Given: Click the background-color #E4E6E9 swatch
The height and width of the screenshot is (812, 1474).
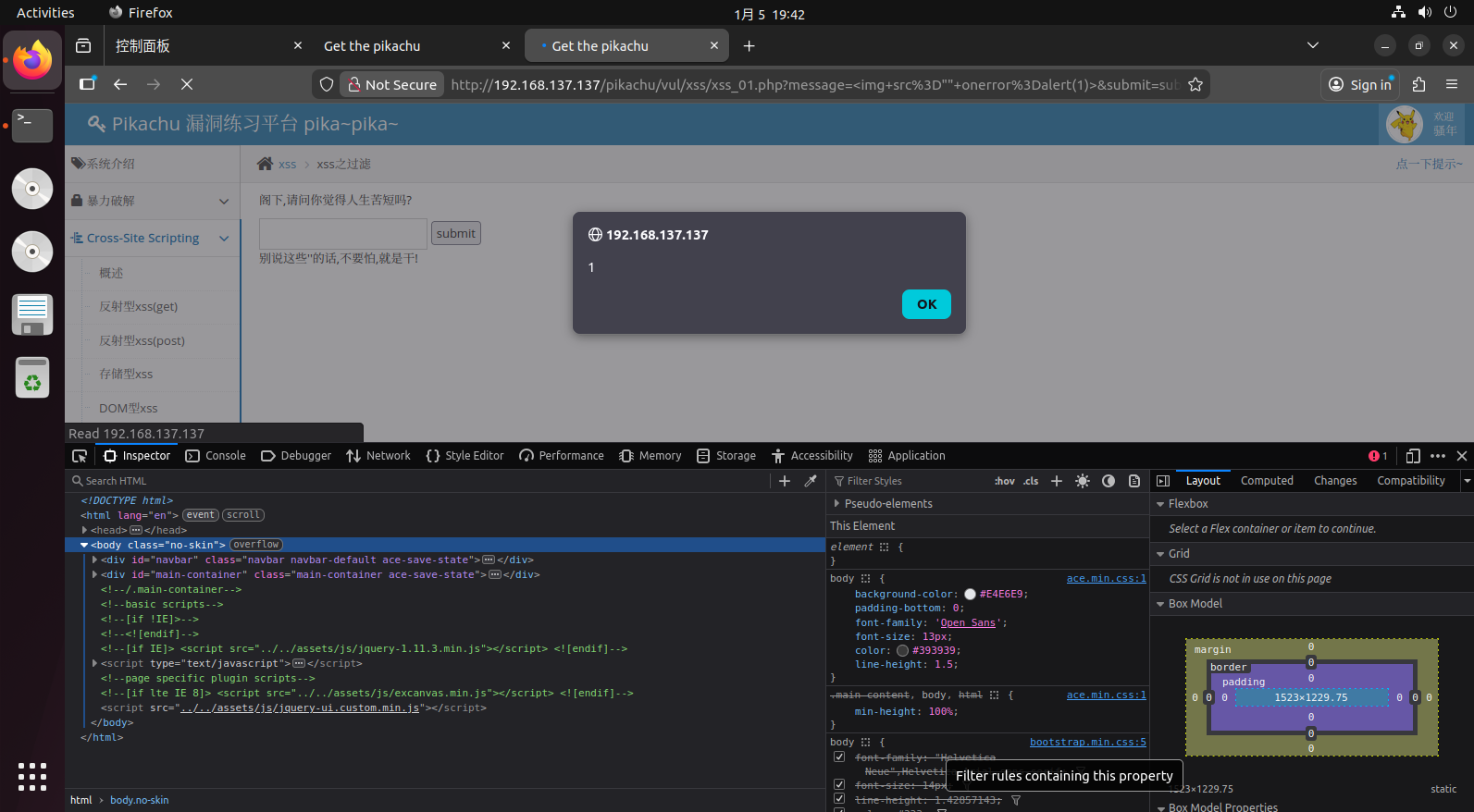Looking at the screenshot, I should tap(970, 595).
